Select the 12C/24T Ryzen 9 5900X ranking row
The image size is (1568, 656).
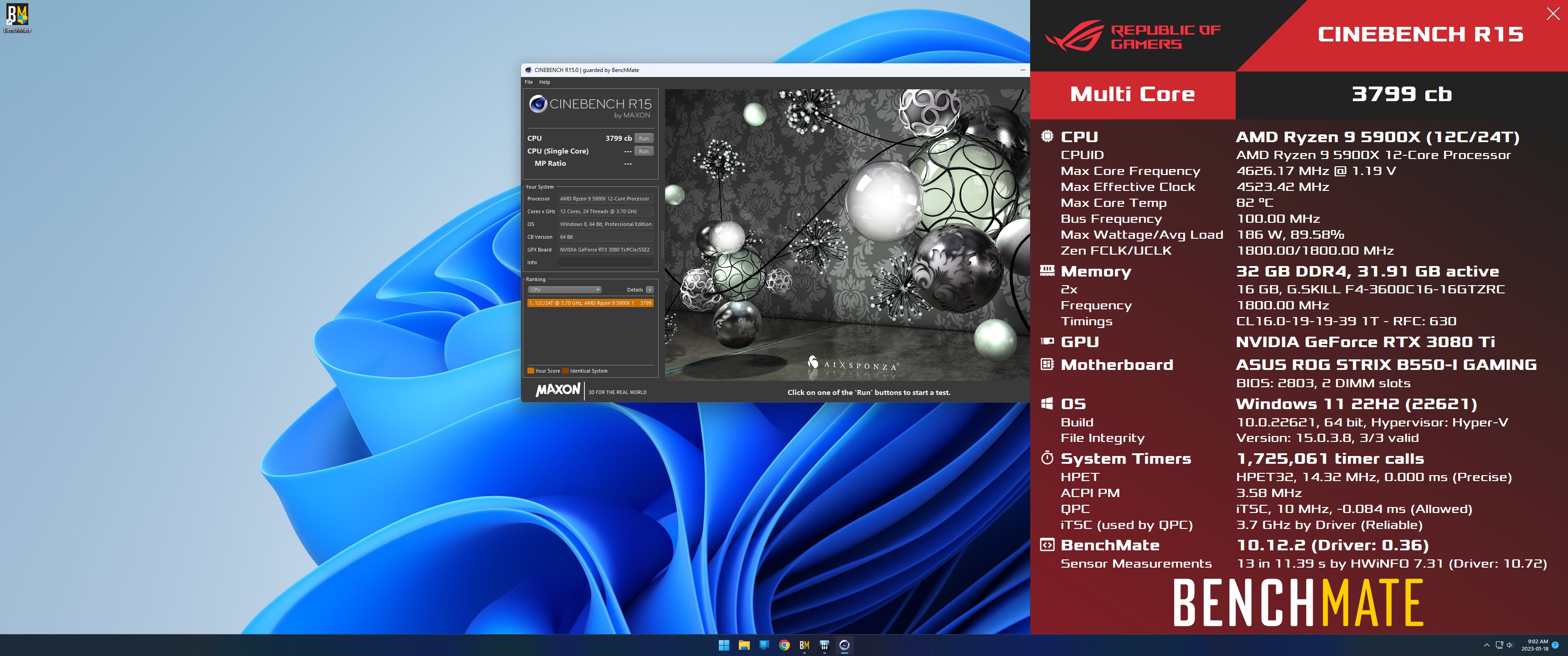(x=590, y=302)
